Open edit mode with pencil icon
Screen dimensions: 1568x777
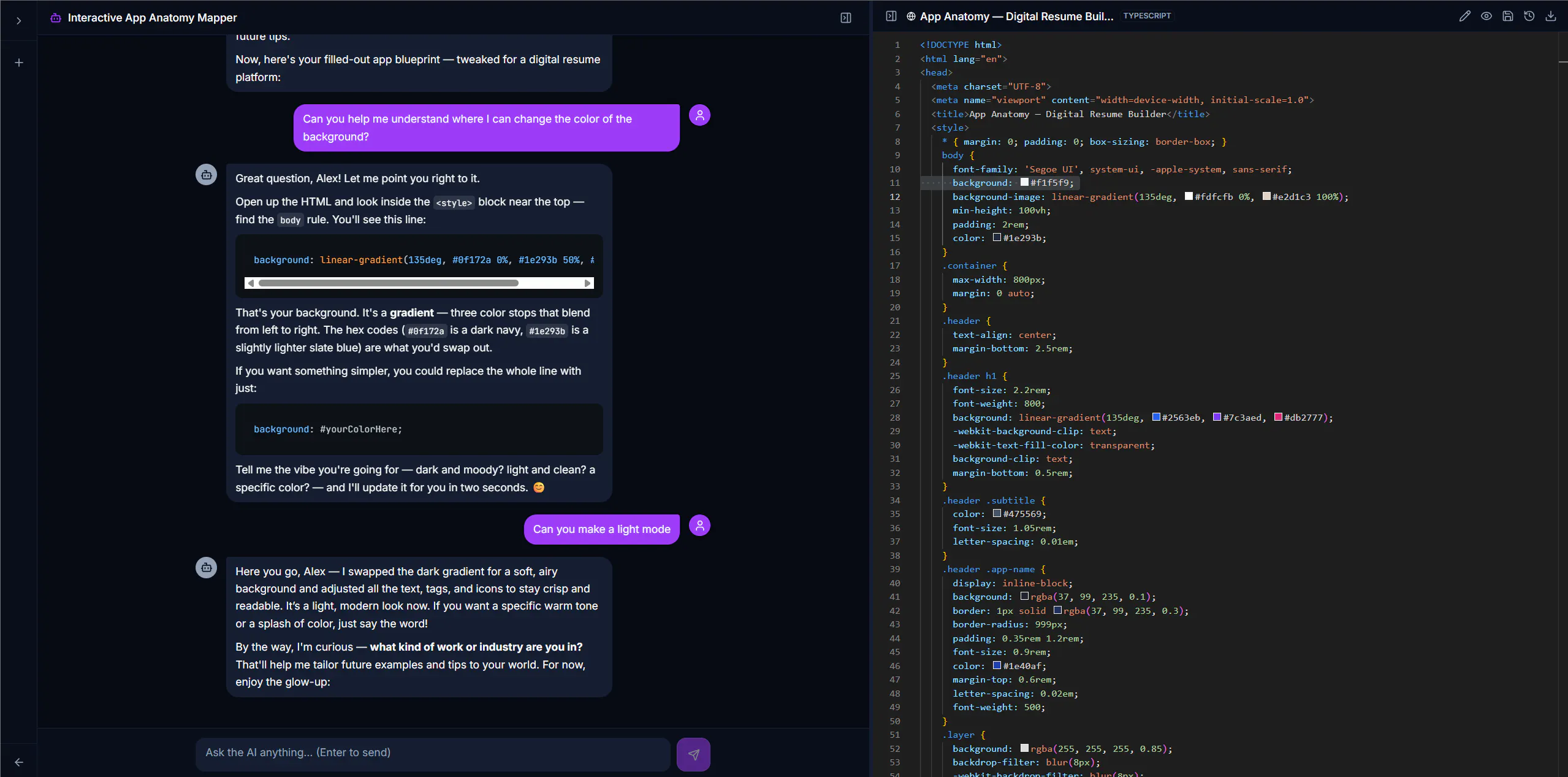[x=1465, y=16]
